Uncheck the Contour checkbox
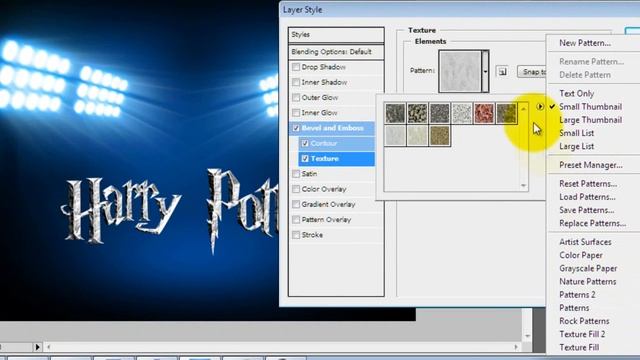 click(x=305, y=143)
